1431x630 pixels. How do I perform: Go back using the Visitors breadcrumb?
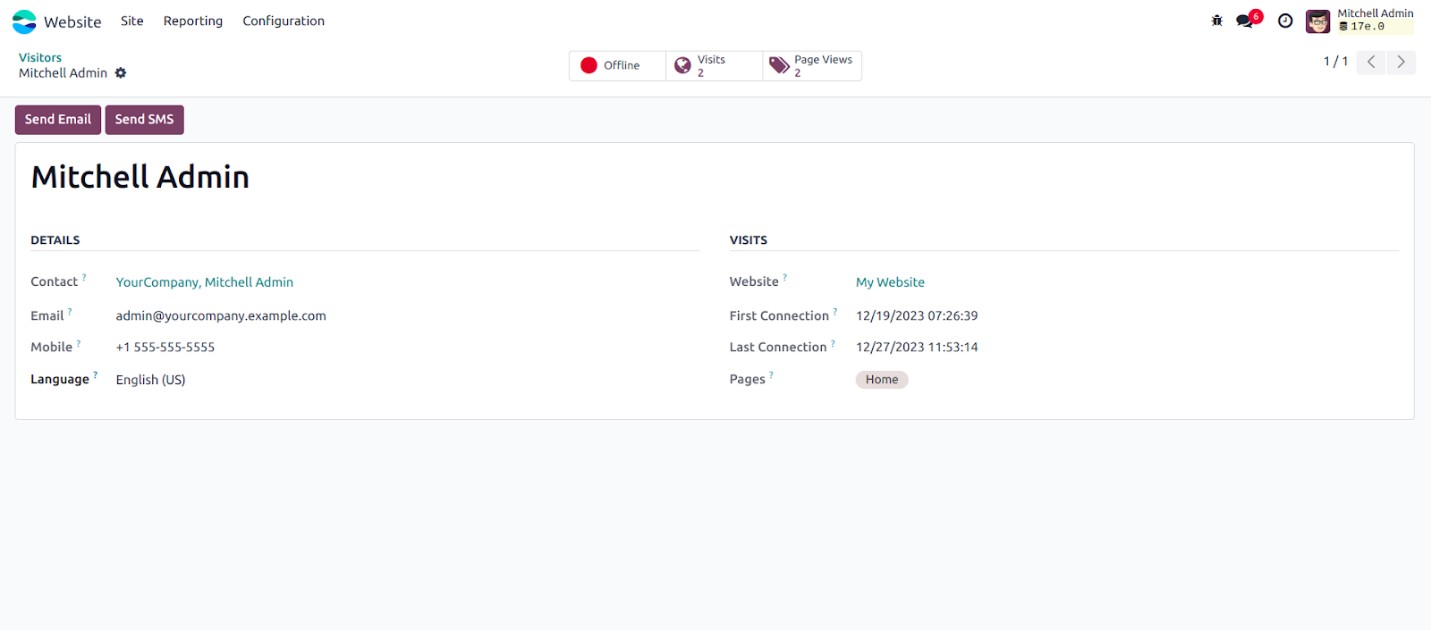coord(40,57)
